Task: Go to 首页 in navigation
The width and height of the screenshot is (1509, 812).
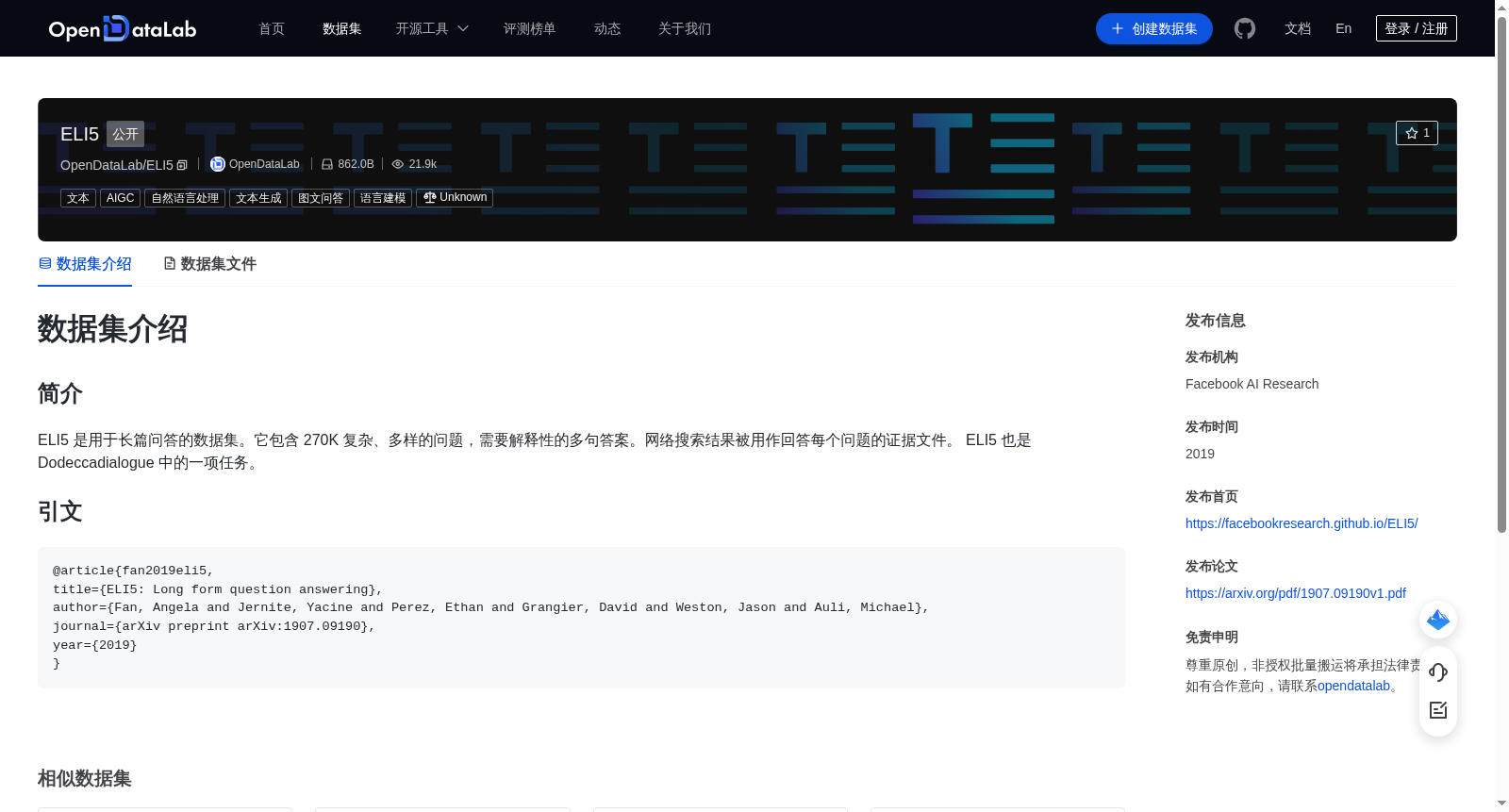Action: 272,28
